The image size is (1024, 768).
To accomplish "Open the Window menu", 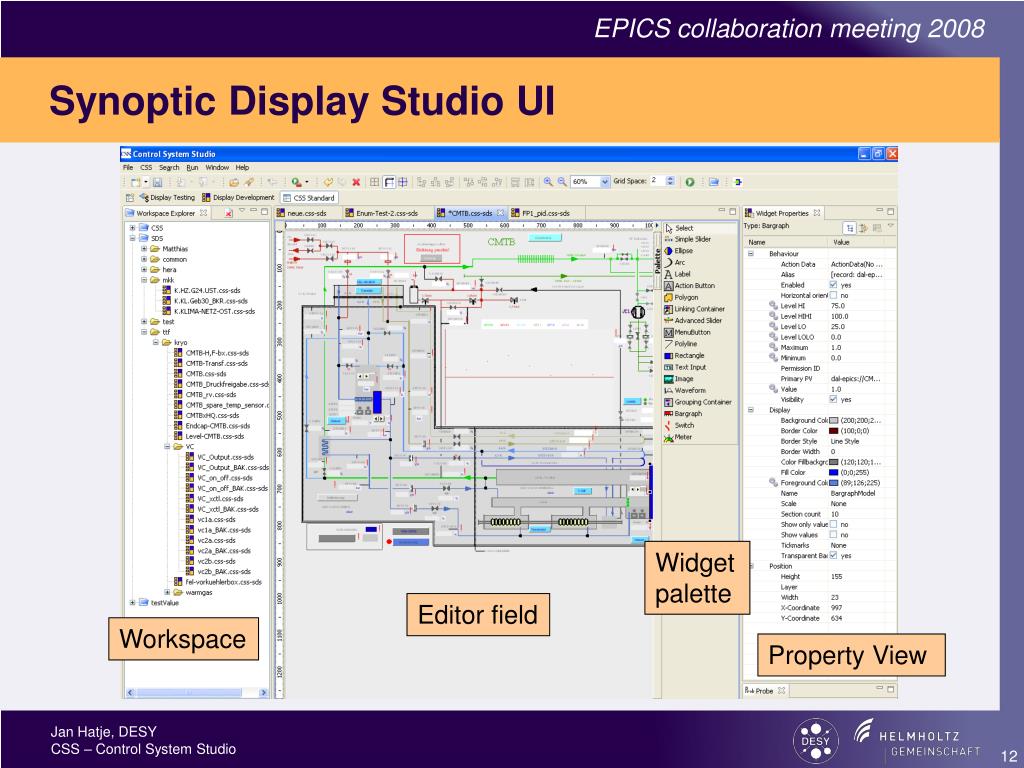I will [x=217, y=168].
